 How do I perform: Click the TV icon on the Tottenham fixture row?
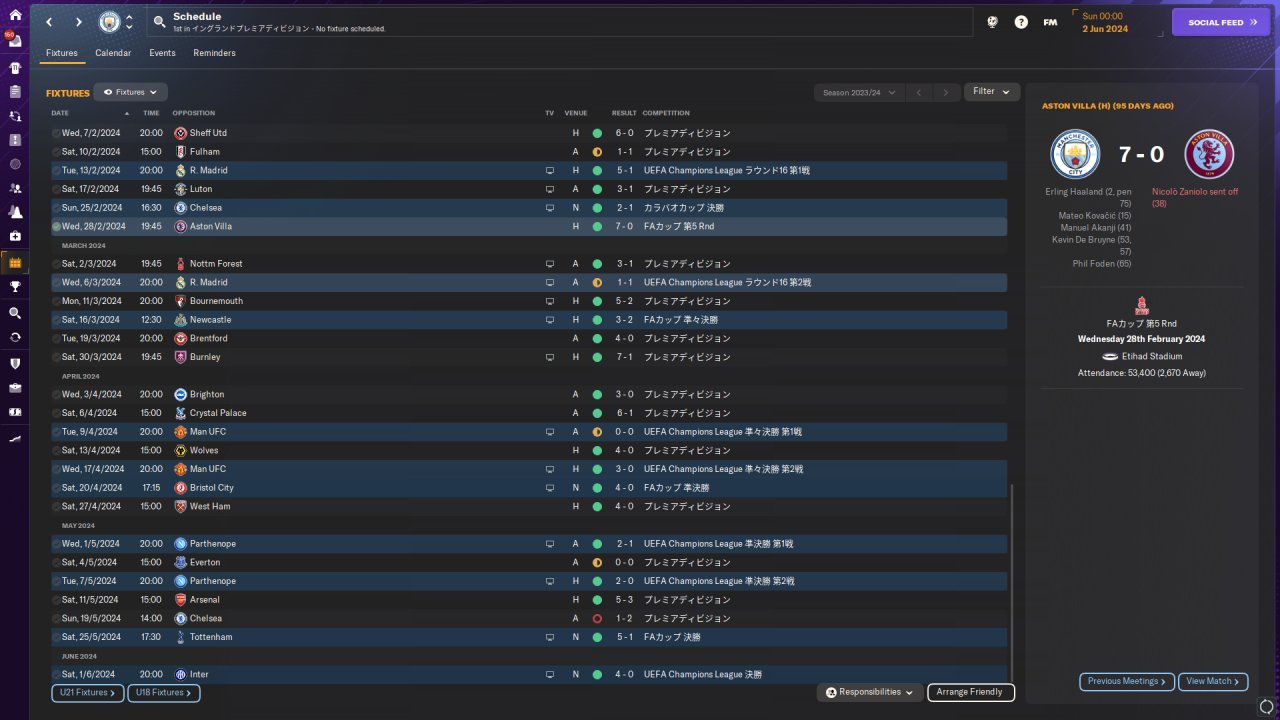(549, 637)
